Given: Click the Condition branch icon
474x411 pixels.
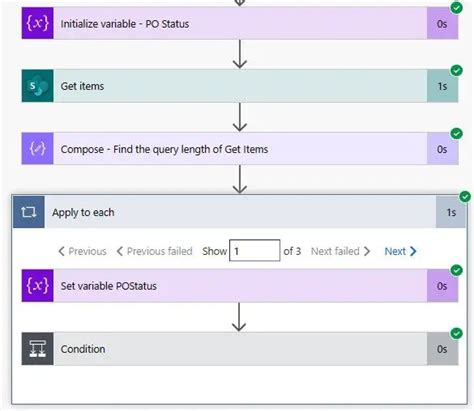Looking at the screenshot, I should coord(38,349).
